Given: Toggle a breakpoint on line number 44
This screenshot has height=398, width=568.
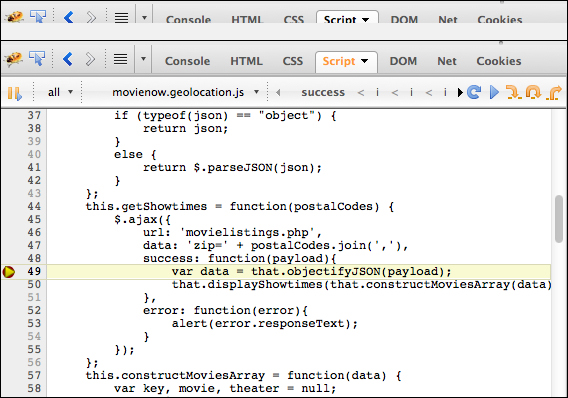Looking at the screenshot, I should pyautogui.click(x=34, y=206).
